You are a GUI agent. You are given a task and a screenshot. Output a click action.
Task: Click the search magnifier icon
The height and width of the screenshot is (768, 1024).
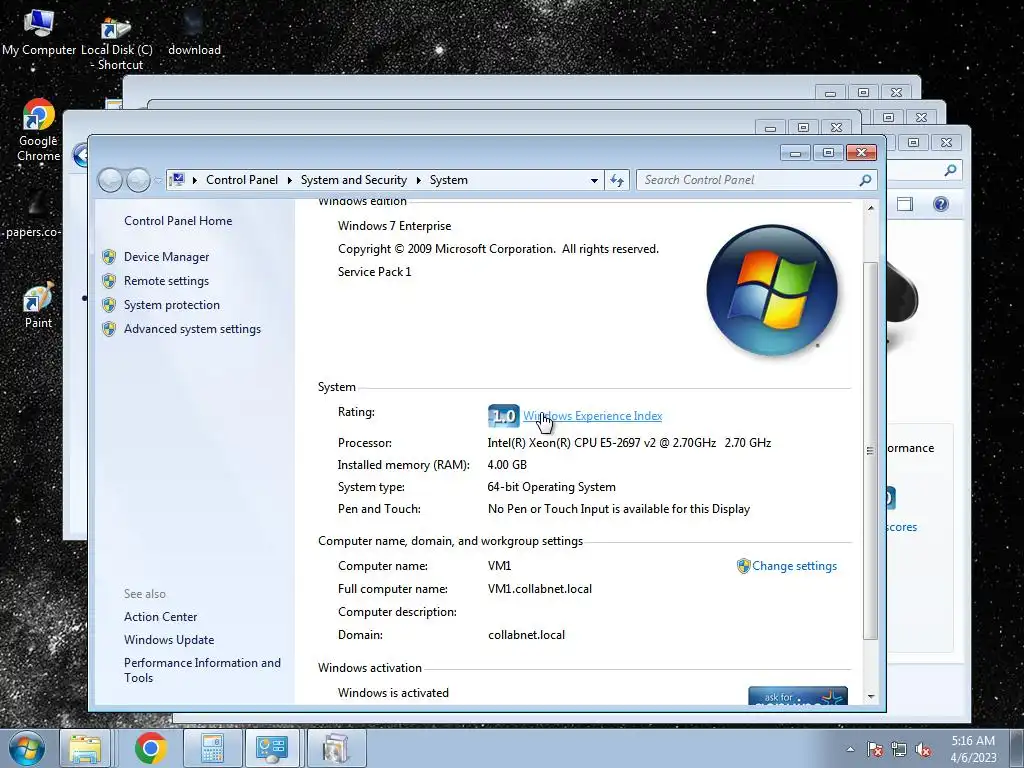(865, 180)
